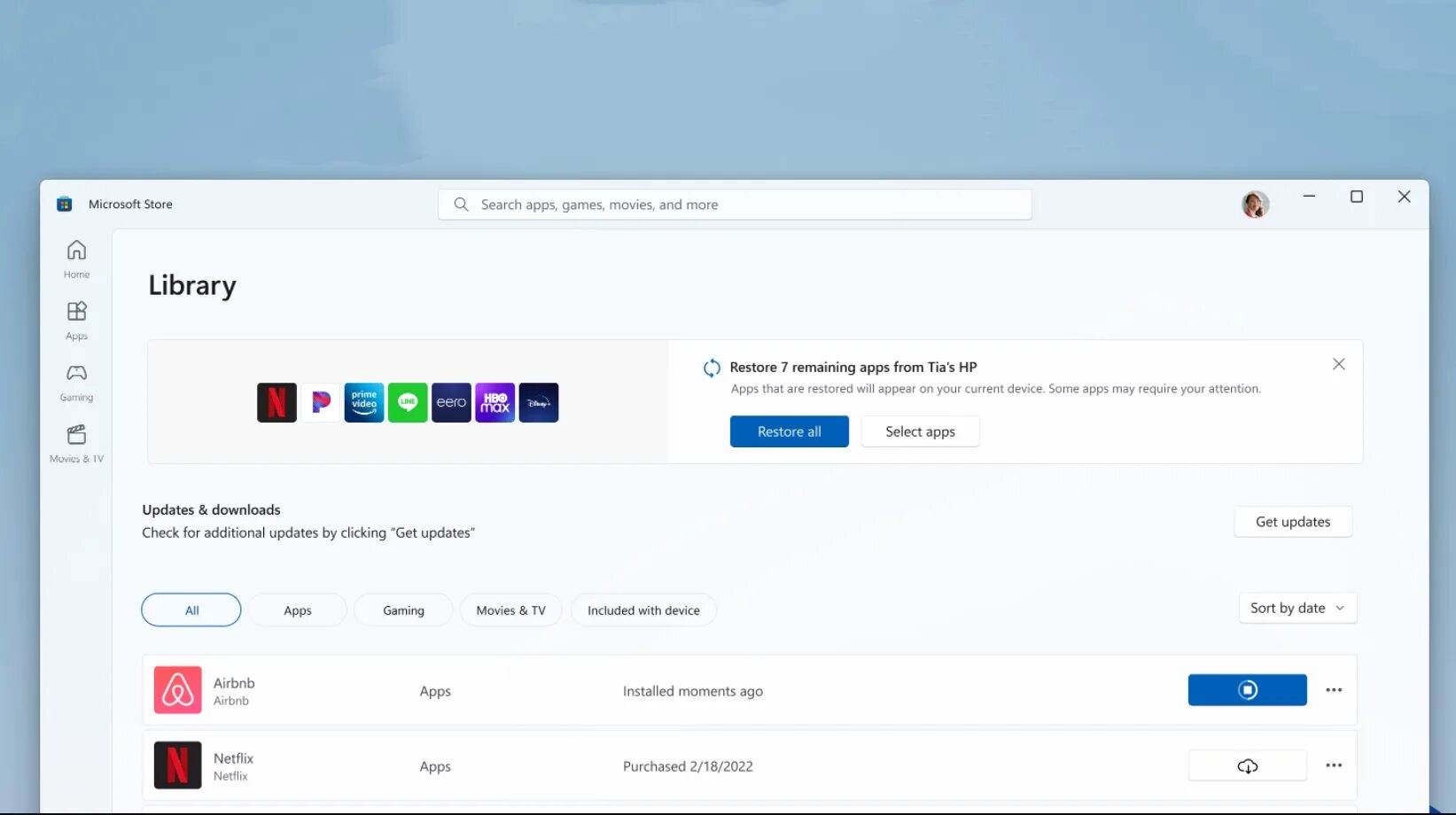This screenshot has width=1456, height=815.
Task: Click Get updates button
Action: coord(1293,522)
